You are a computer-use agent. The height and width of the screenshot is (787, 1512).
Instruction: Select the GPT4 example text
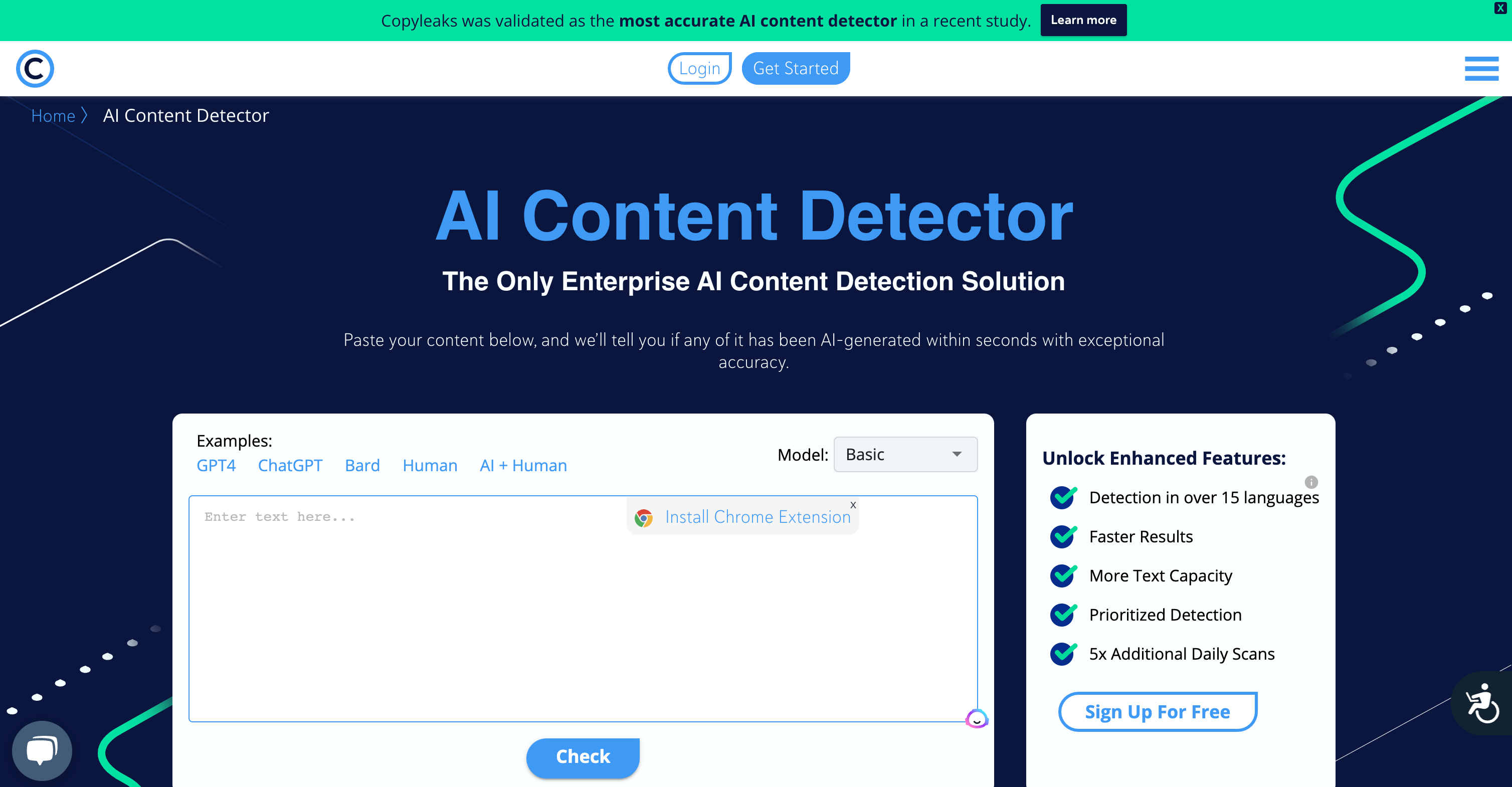[217, 465]
